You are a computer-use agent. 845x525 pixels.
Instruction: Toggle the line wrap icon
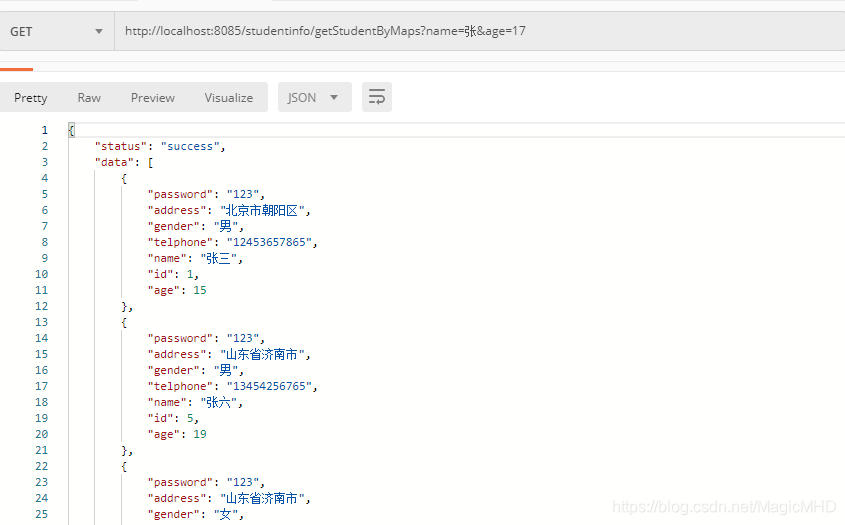(x=377, y=98)
